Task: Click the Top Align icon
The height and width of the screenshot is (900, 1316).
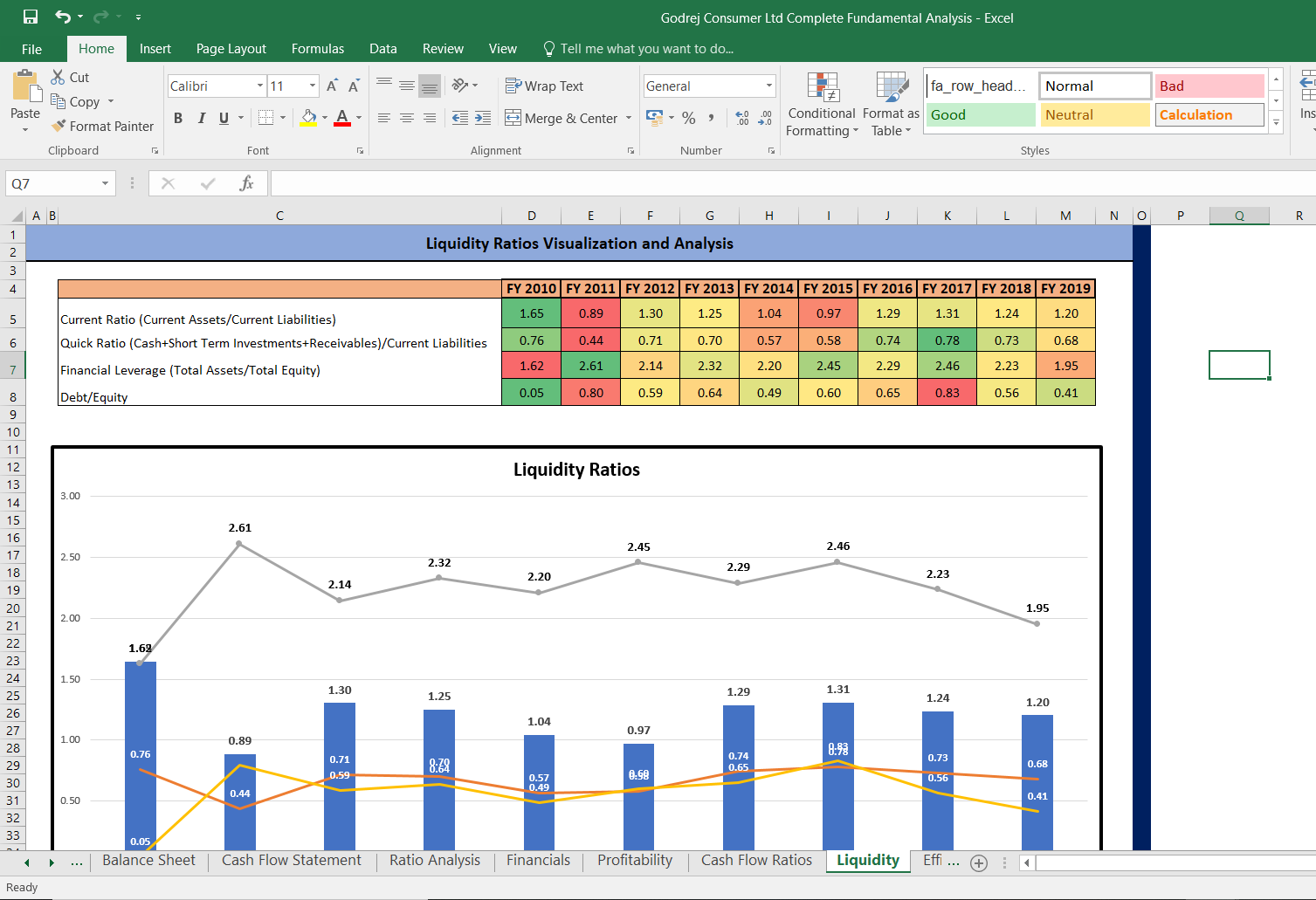Action: point(384,85)
